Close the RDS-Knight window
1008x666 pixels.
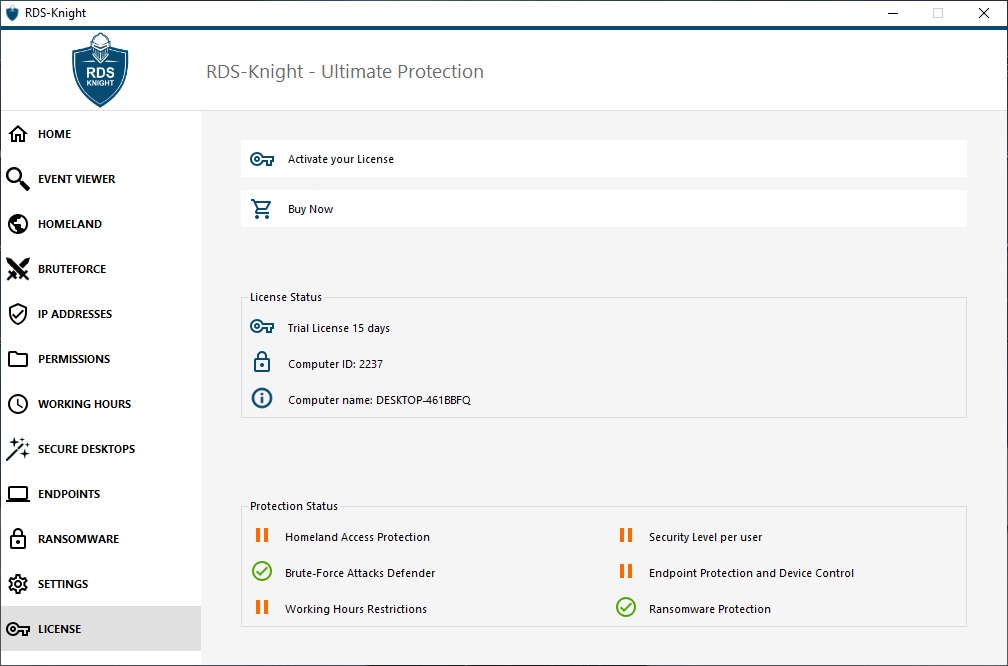click(984, 14)
